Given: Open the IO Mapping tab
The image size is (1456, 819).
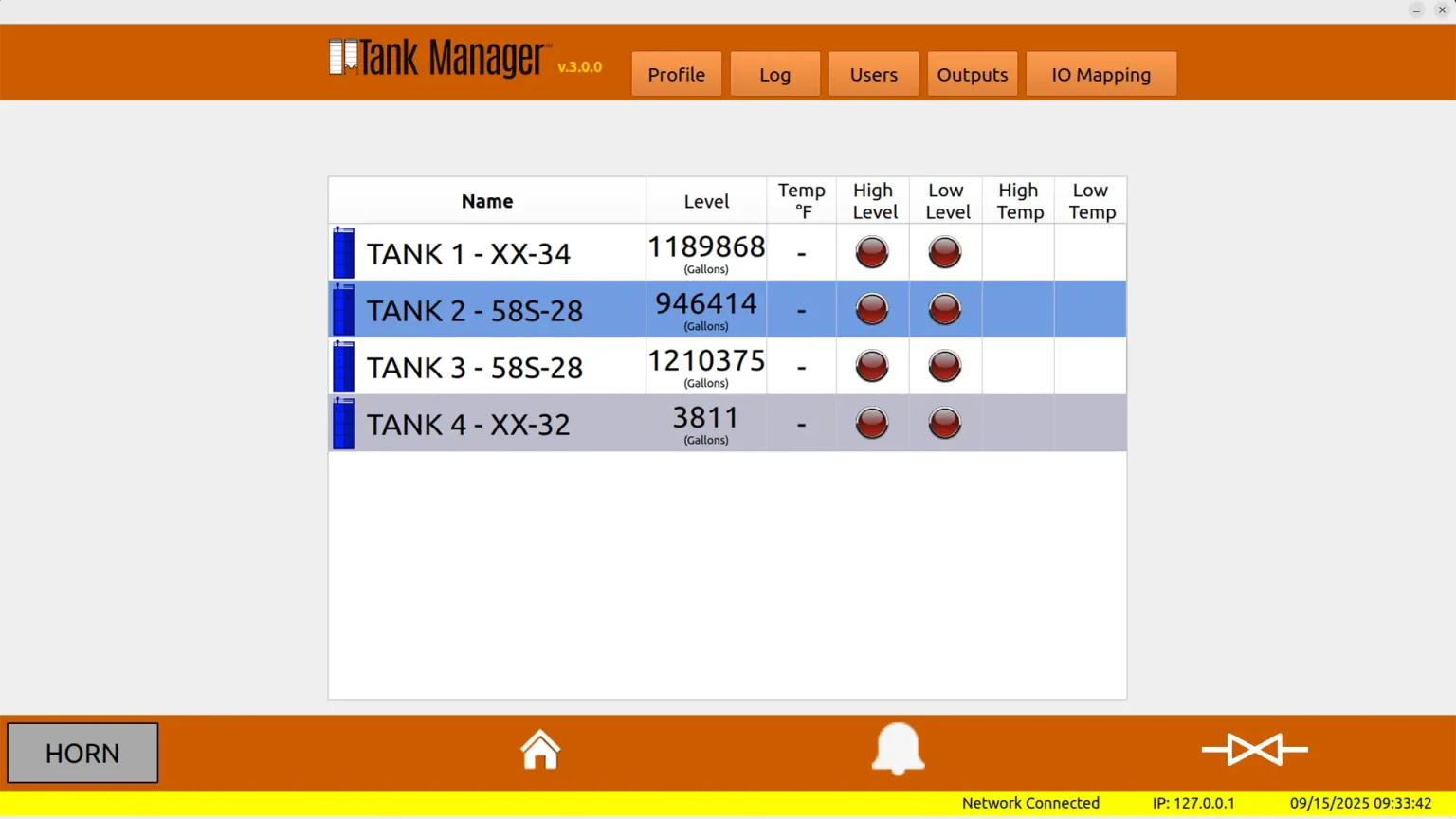Looking at the screenshot, I should (1101, 74).
